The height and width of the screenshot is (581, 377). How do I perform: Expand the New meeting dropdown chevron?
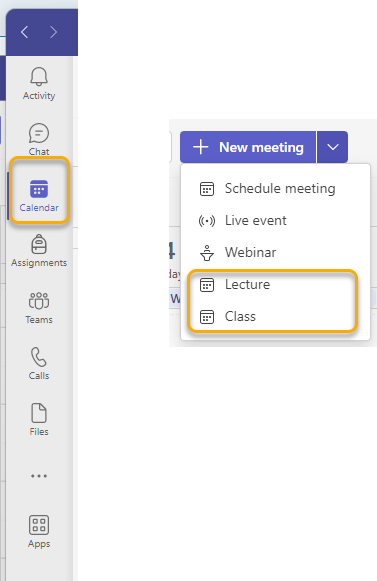pyautogui.click(x=333, y=147)
